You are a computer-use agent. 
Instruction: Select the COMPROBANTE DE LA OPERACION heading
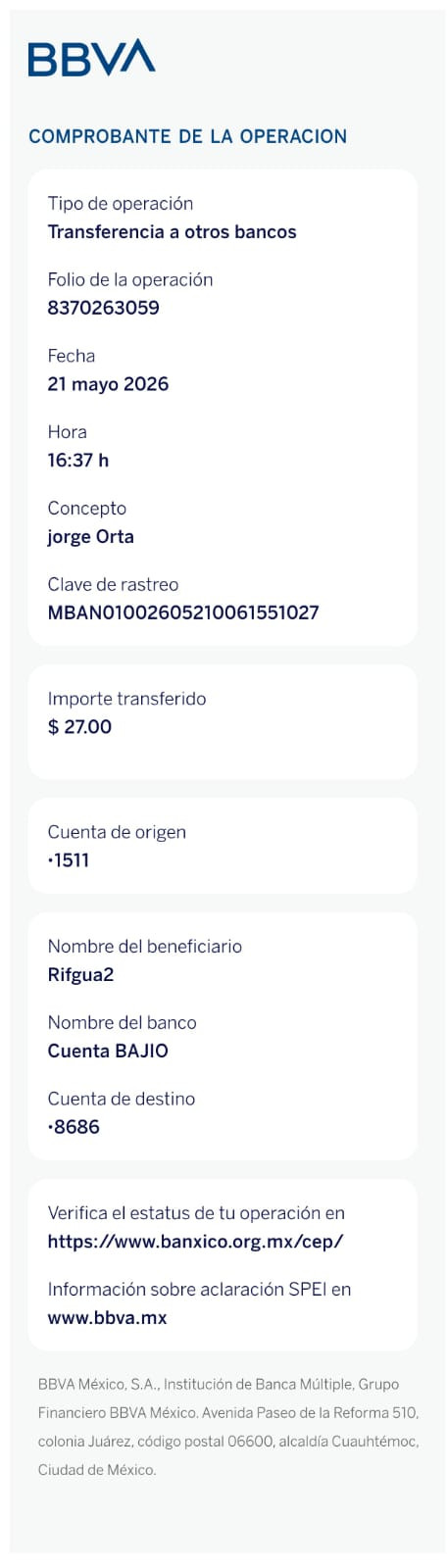(187, 136)
